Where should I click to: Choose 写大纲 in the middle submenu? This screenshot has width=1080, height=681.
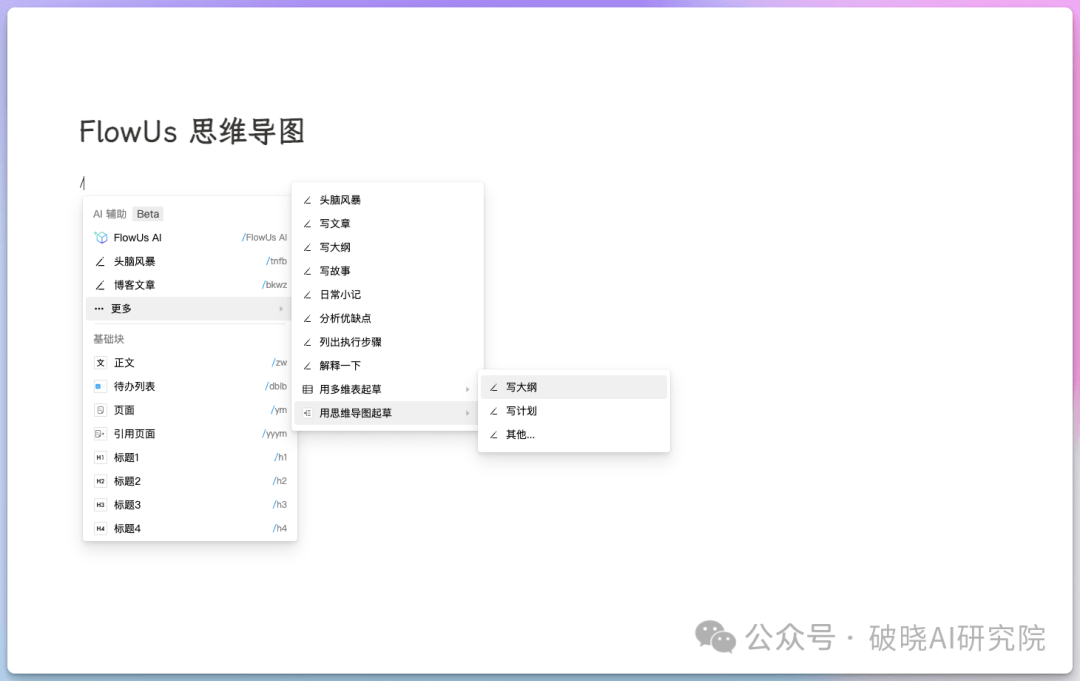click(x=387, y=247)
